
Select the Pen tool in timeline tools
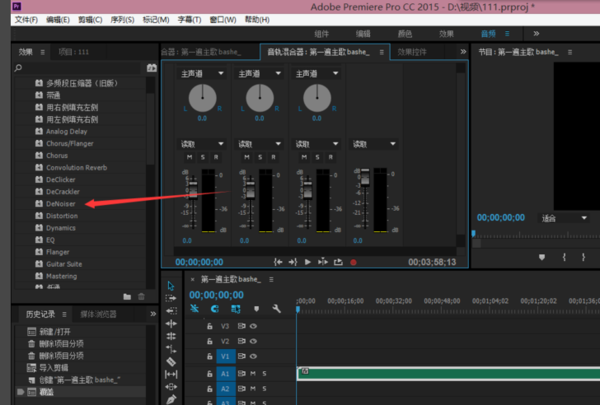(171, 399)
